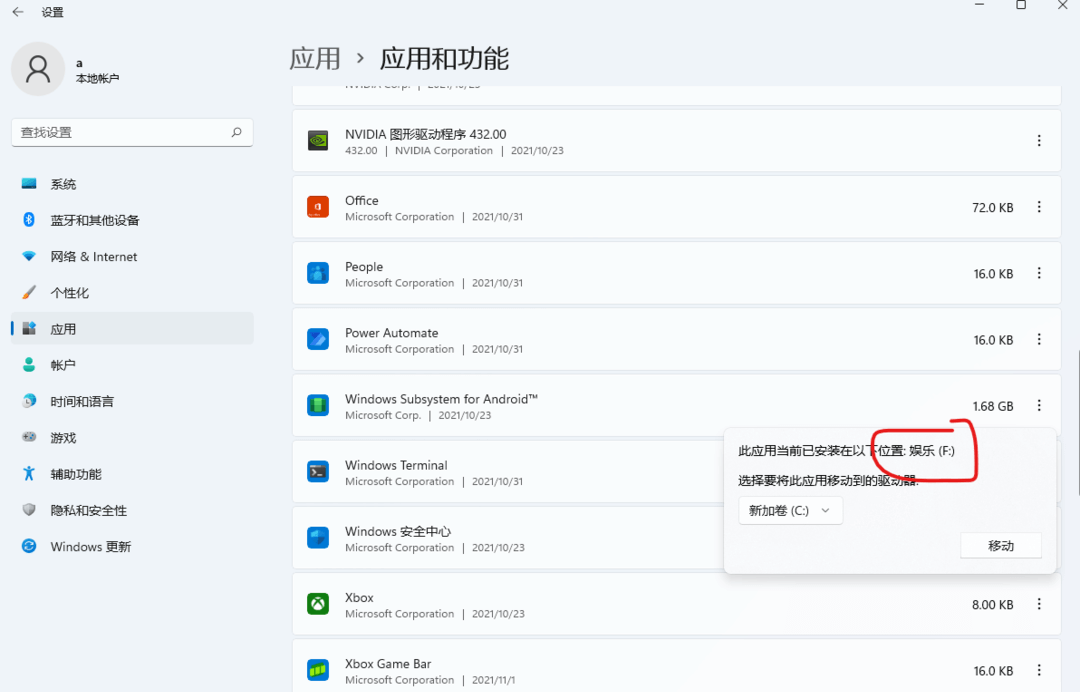This screenshot has height=692, width=1080.
Task: Open 帐户 section
Action: (132, 365)
